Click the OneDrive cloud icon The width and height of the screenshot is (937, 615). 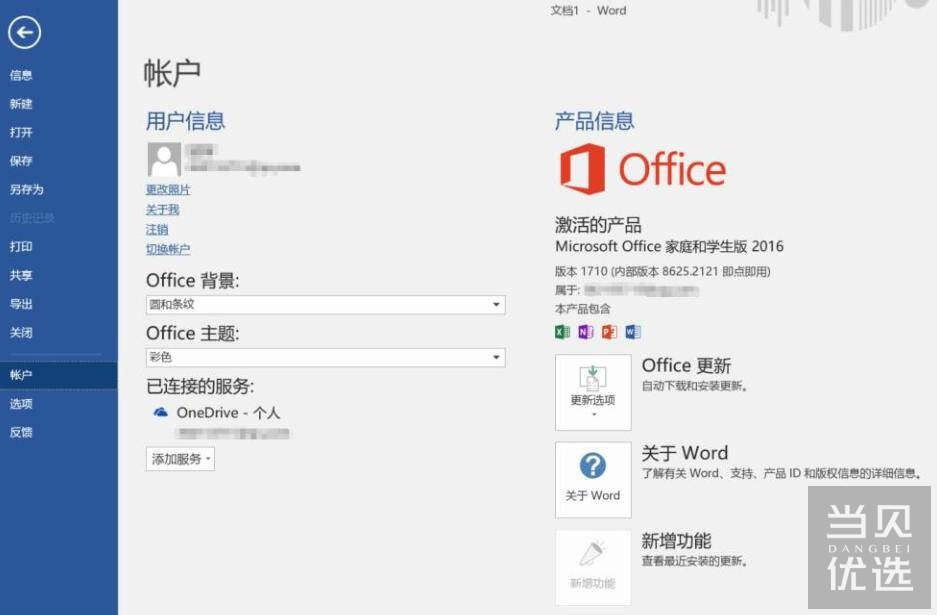click(161, 412)
